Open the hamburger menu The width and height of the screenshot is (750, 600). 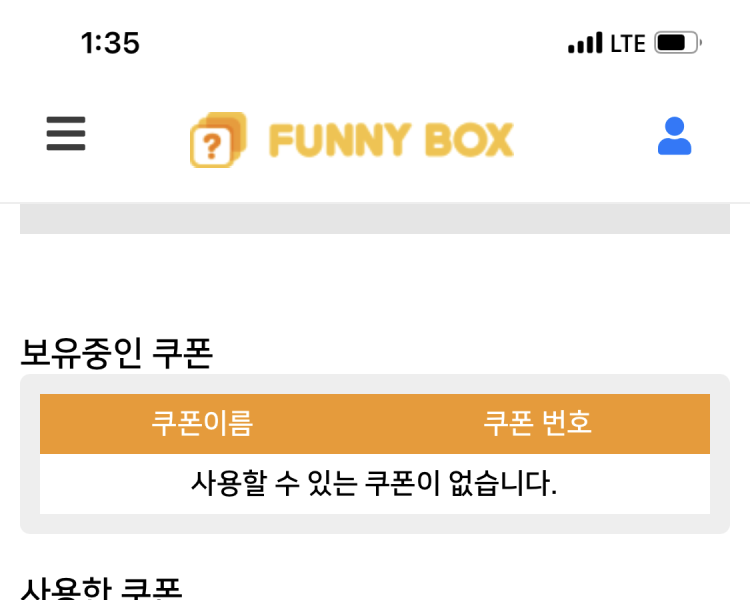[x=66, y=133]
